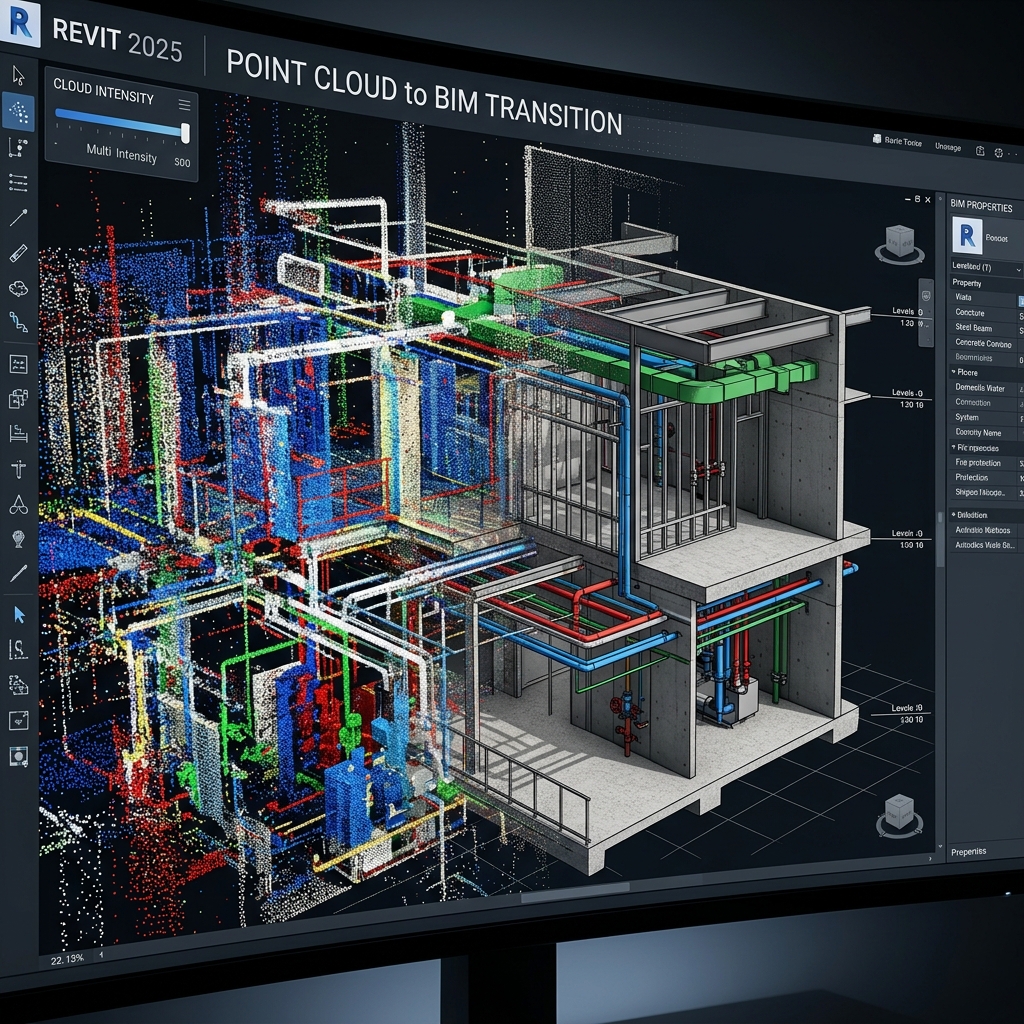Click the Revit R logo top-left

20,24
